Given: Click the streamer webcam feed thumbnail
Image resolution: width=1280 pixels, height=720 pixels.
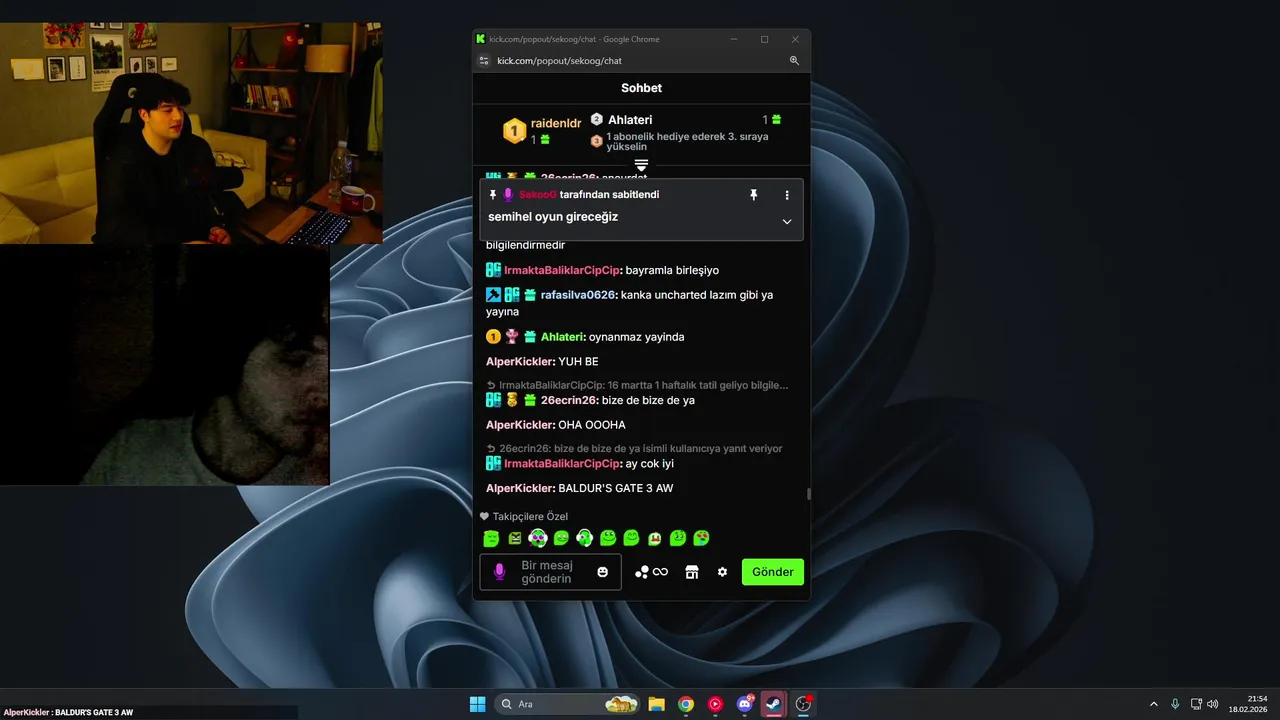Looking at the screenshot, I should pos(191,133).
